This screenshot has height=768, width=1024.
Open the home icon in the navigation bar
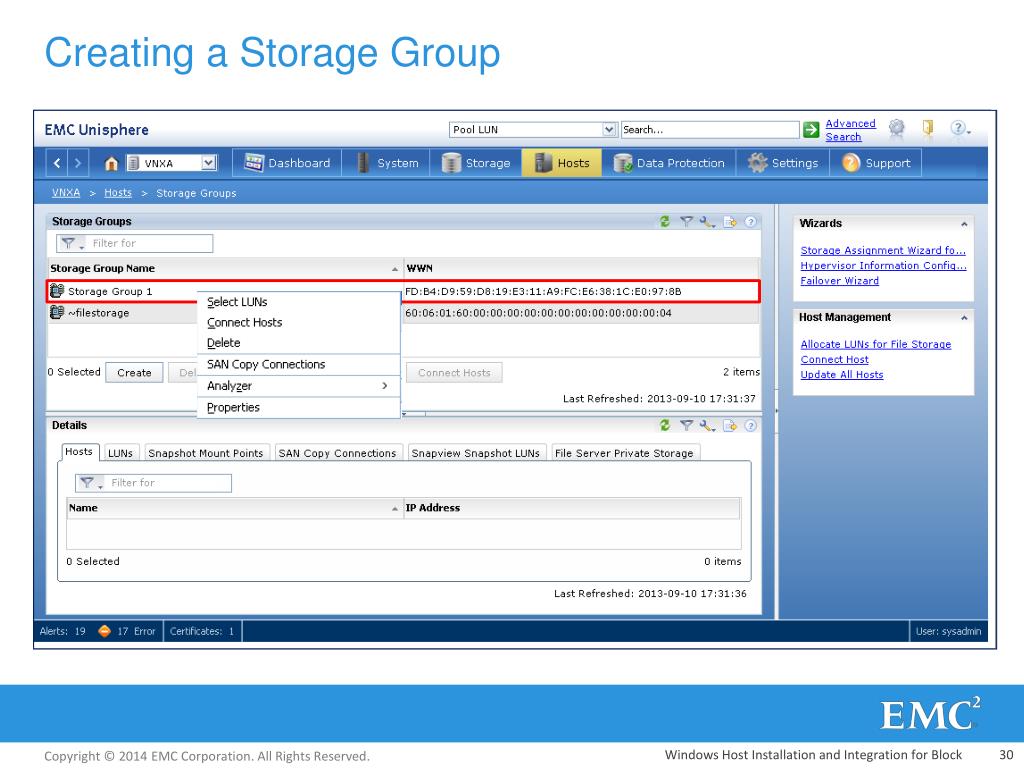tap(111, 163)
